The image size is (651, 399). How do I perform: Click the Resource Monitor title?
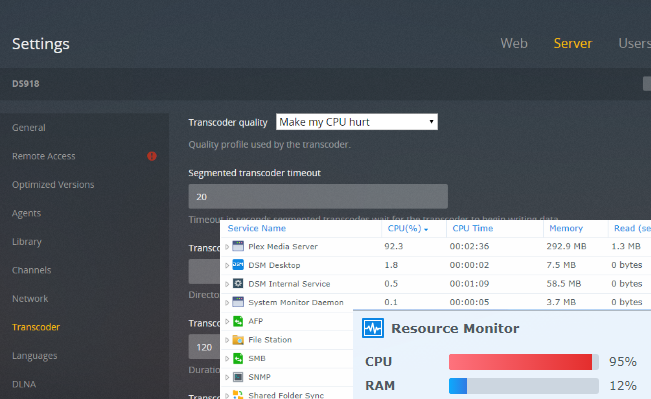[455, 328]
